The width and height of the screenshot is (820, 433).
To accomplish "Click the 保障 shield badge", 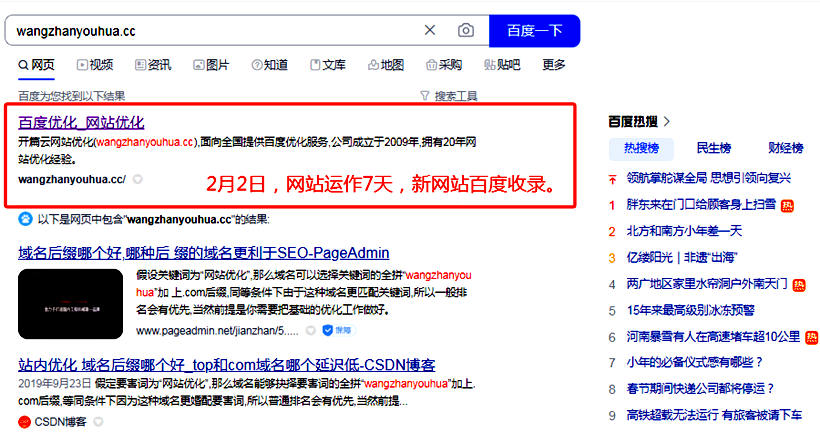I will [338, 331].
